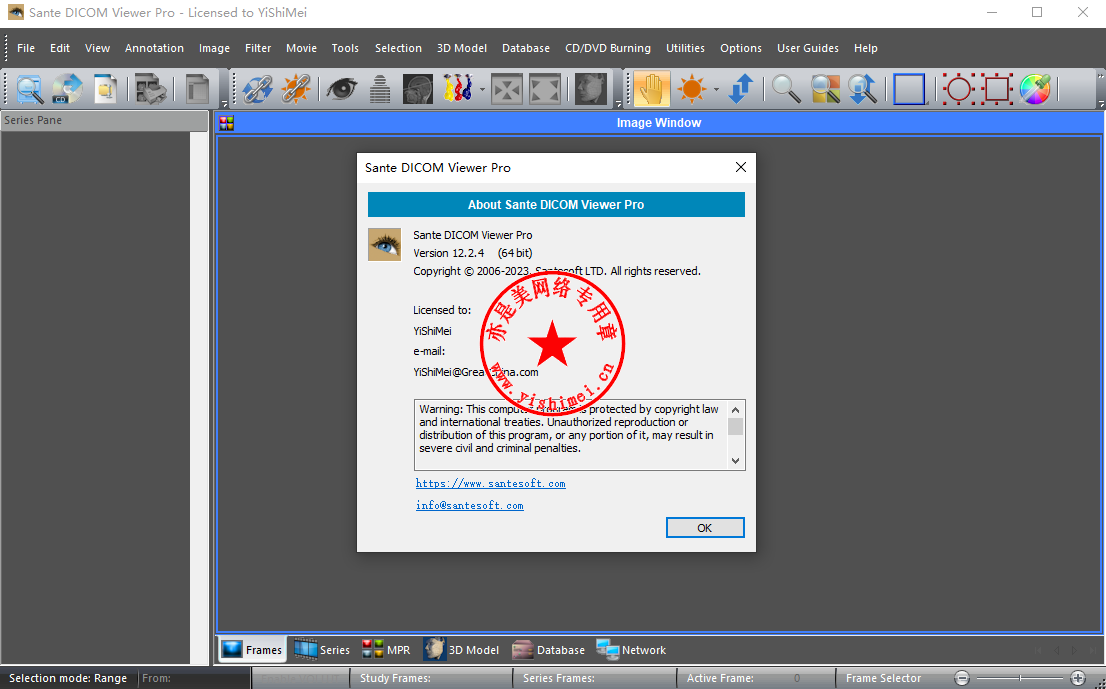Switch to the Network tab
Image resolution: width=1106 pixels, height=689 pixels.
click(x=631, y=650)
